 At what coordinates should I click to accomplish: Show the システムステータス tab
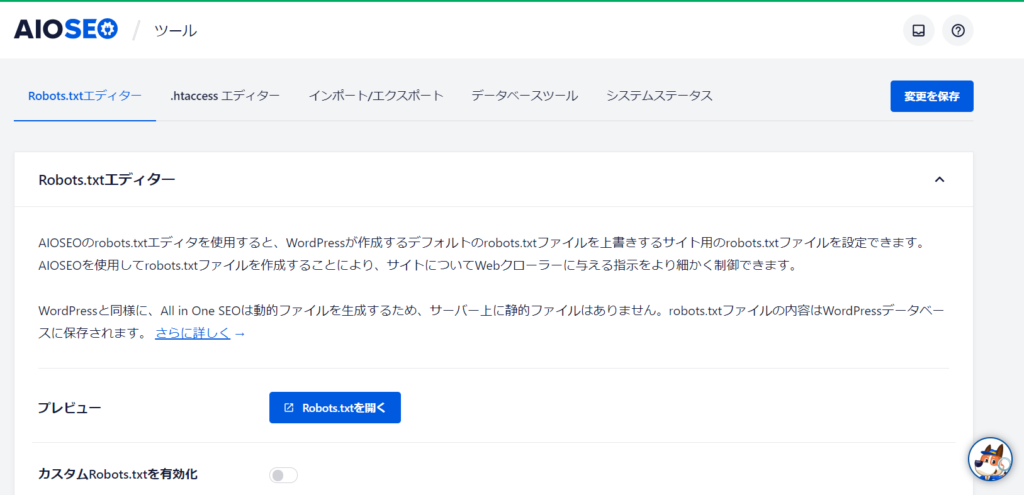coord(659,96)
